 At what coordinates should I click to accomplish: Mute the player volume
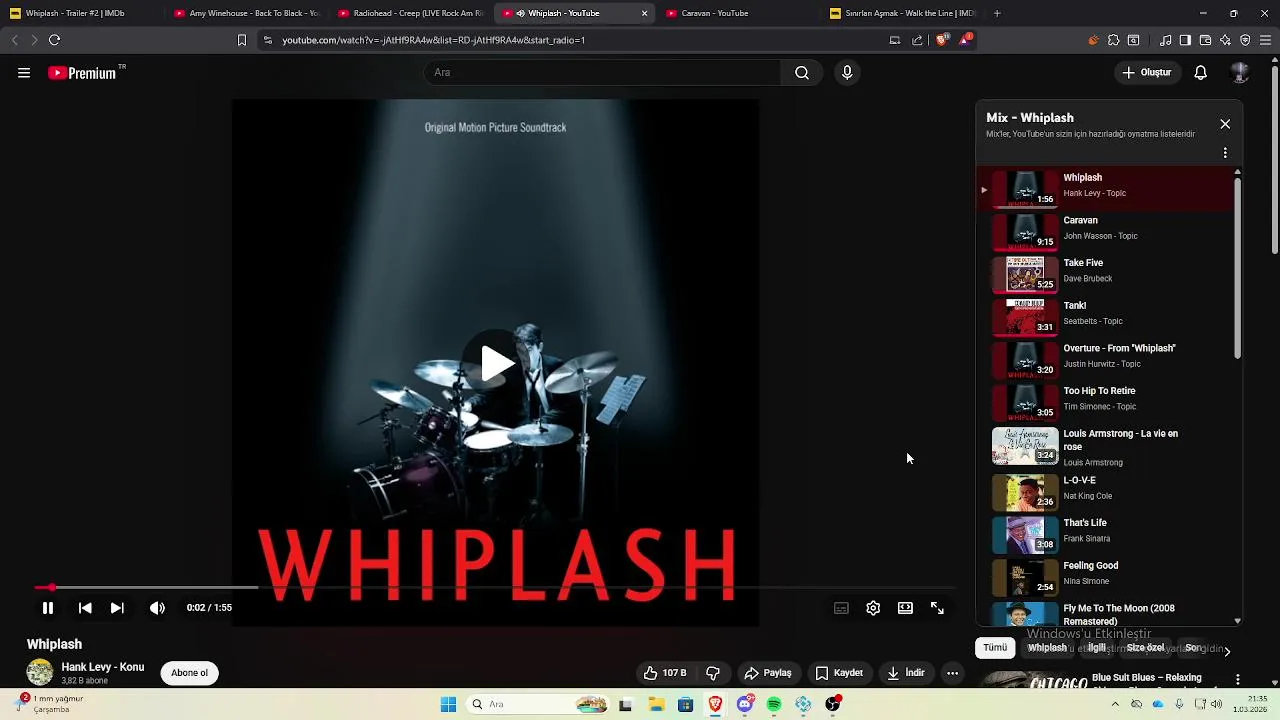pos(157,608)
